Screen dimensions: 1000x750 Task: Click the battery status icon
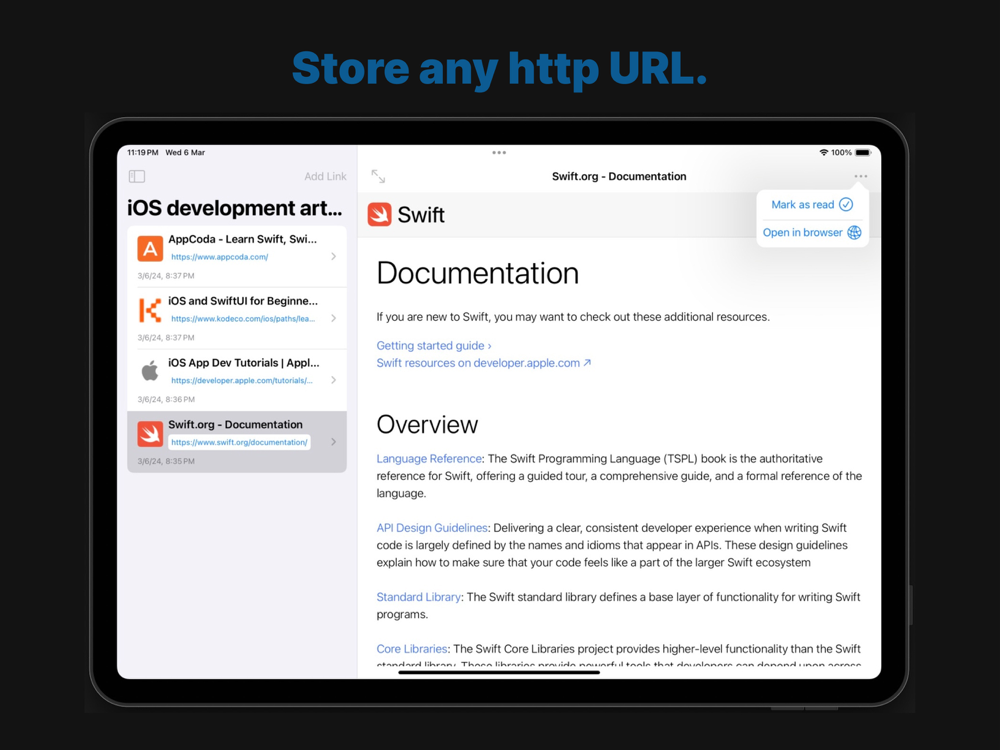[x=863, y=152]
